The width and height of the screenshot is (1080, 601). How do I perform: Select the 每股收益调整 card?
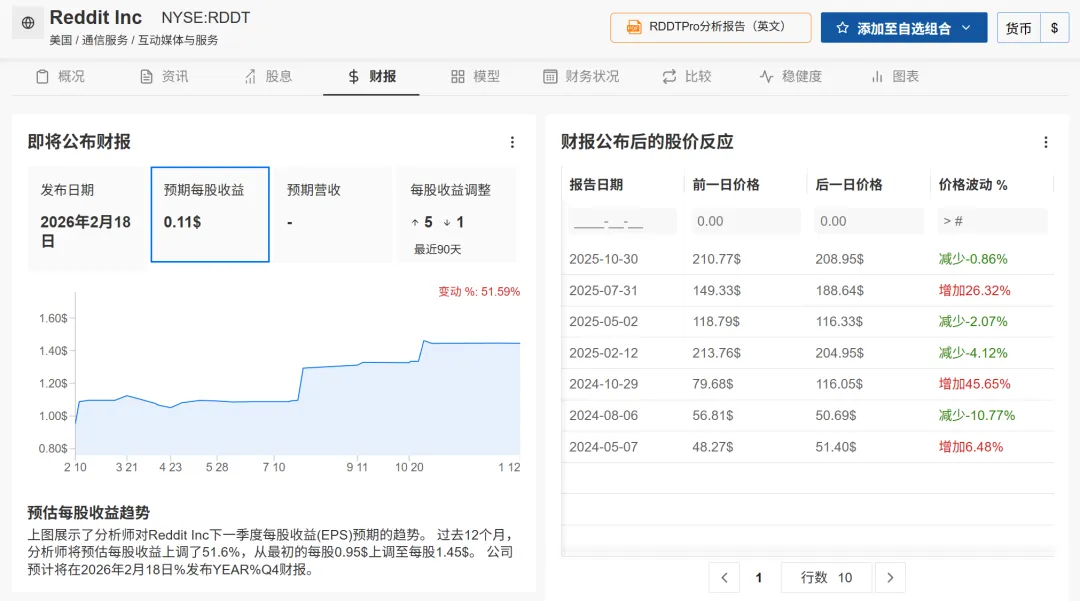pos(457,214)
